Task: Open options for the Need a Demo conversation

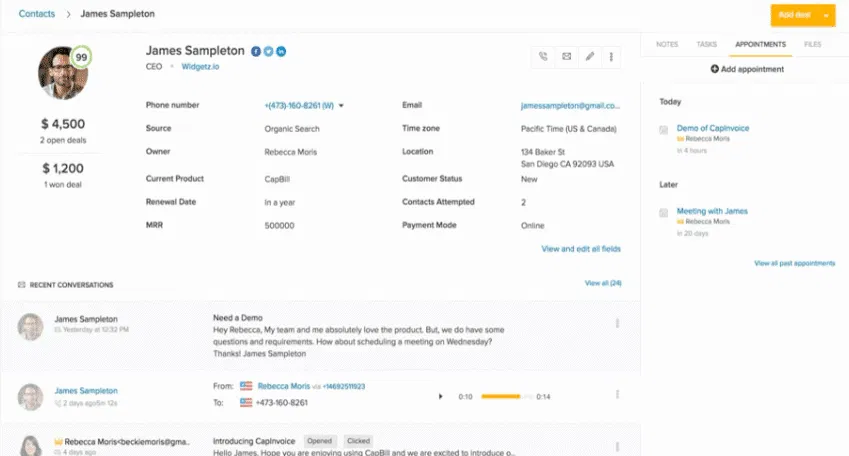Action: point(617,323)
